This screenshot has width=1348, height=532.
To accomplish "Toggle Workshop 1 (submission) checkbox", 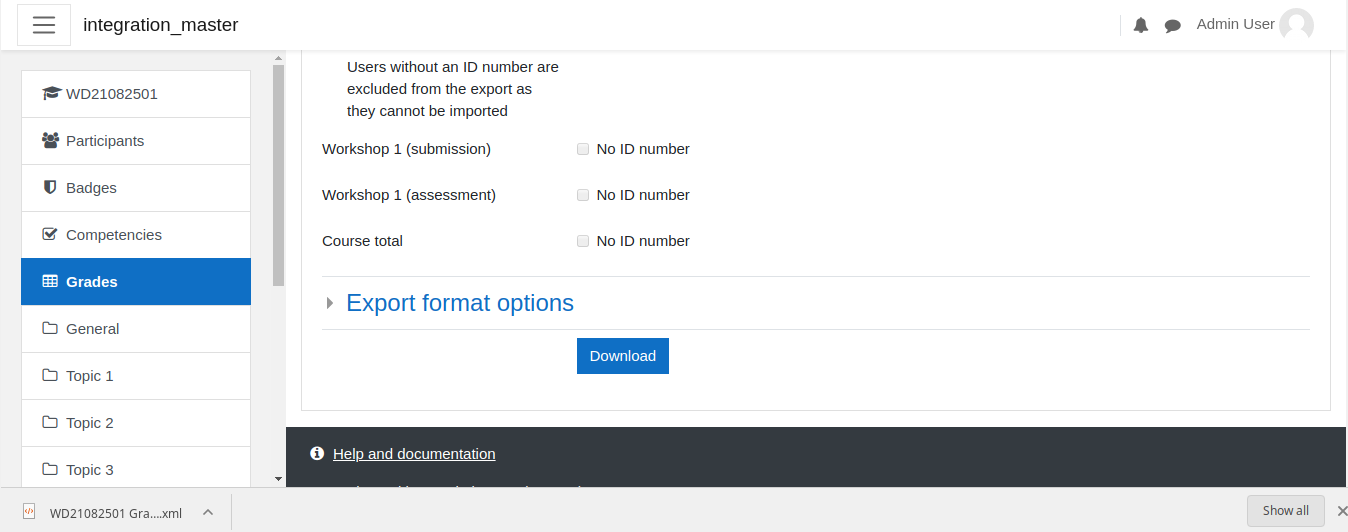I will pyautogui.click(x=583, y=149).
